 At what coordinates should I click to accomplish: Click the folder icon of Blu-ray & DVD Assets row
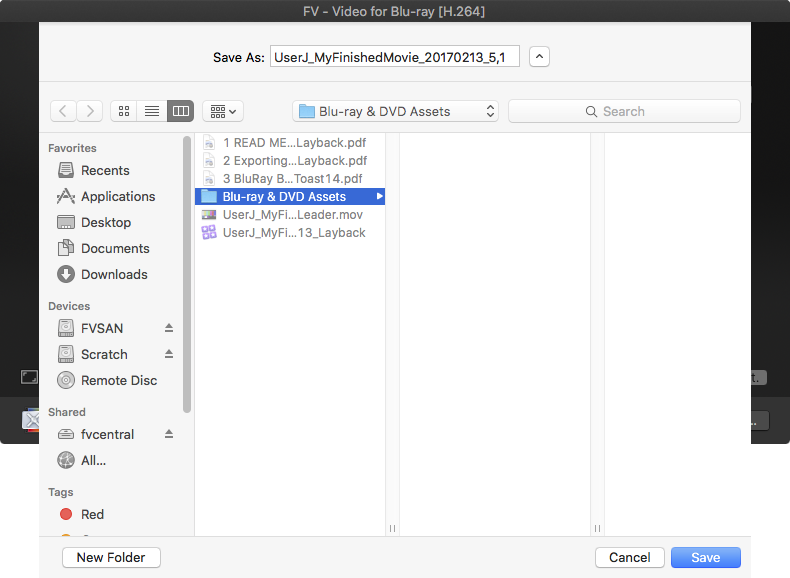[209, 197]
